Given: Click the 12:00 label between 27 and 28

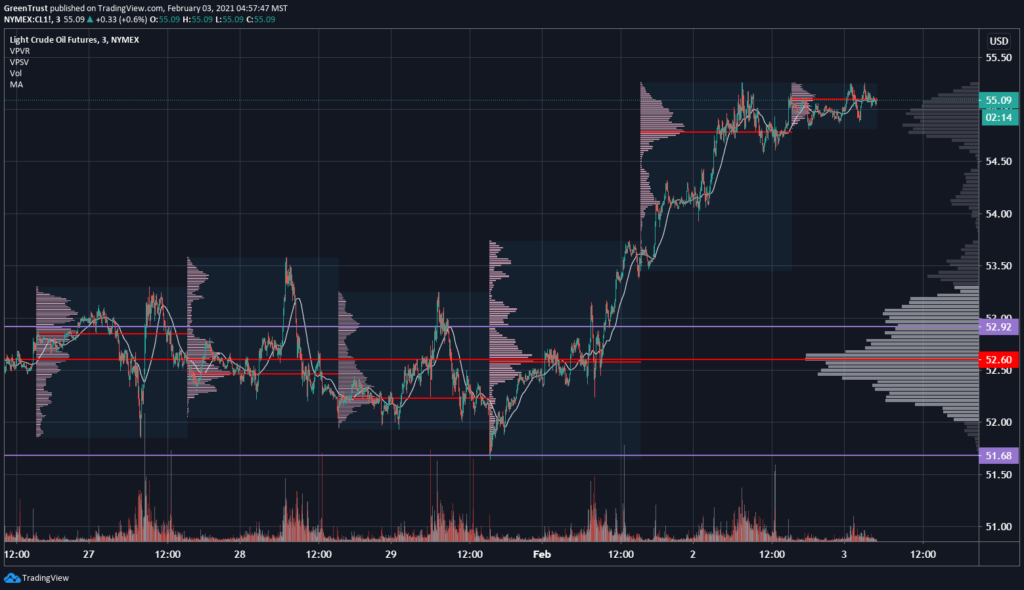Looking at the screenshot, I should pyautogui.click(x=168, y=554).
